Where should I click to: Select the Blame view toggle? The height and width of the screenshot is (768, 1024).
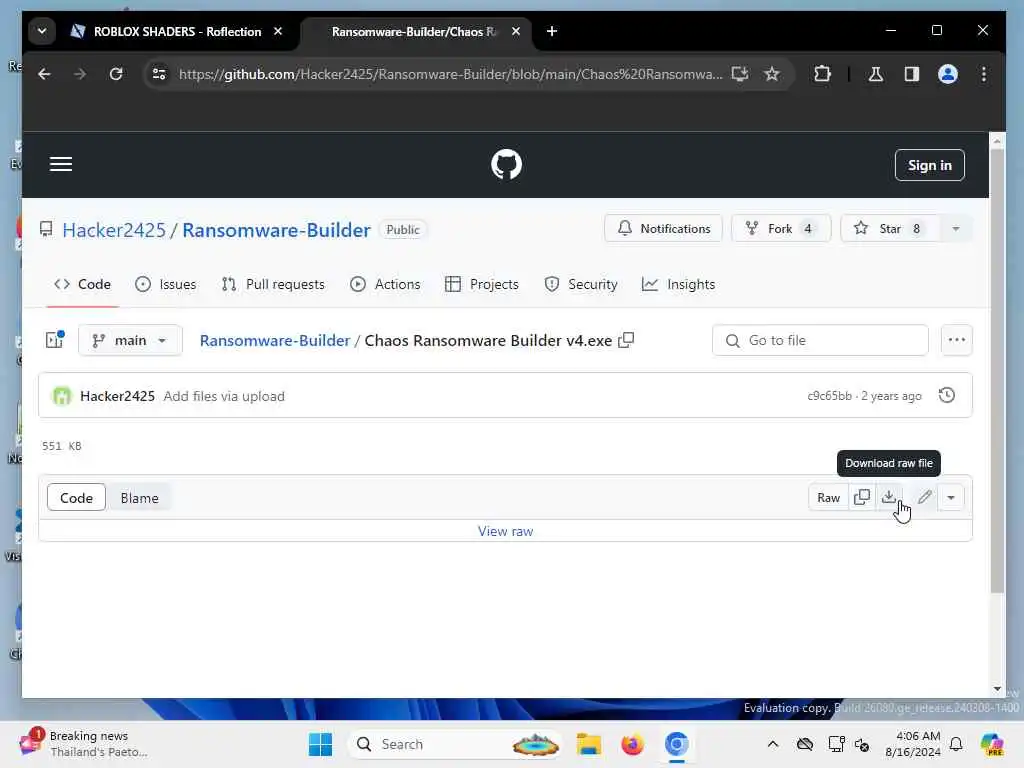pos(139,498)
